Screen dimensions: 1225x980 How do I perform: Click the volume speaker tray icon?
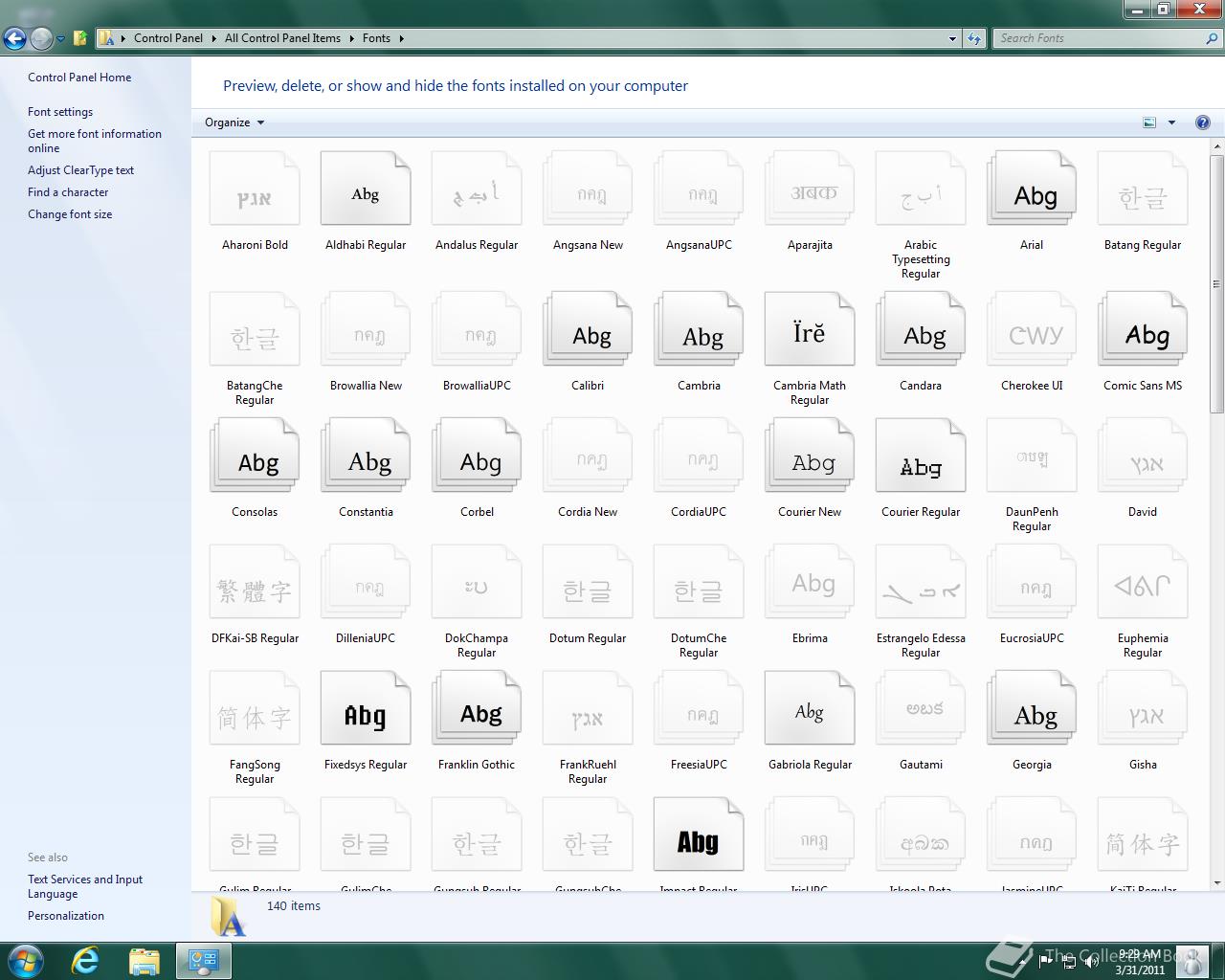(1092, 962)
